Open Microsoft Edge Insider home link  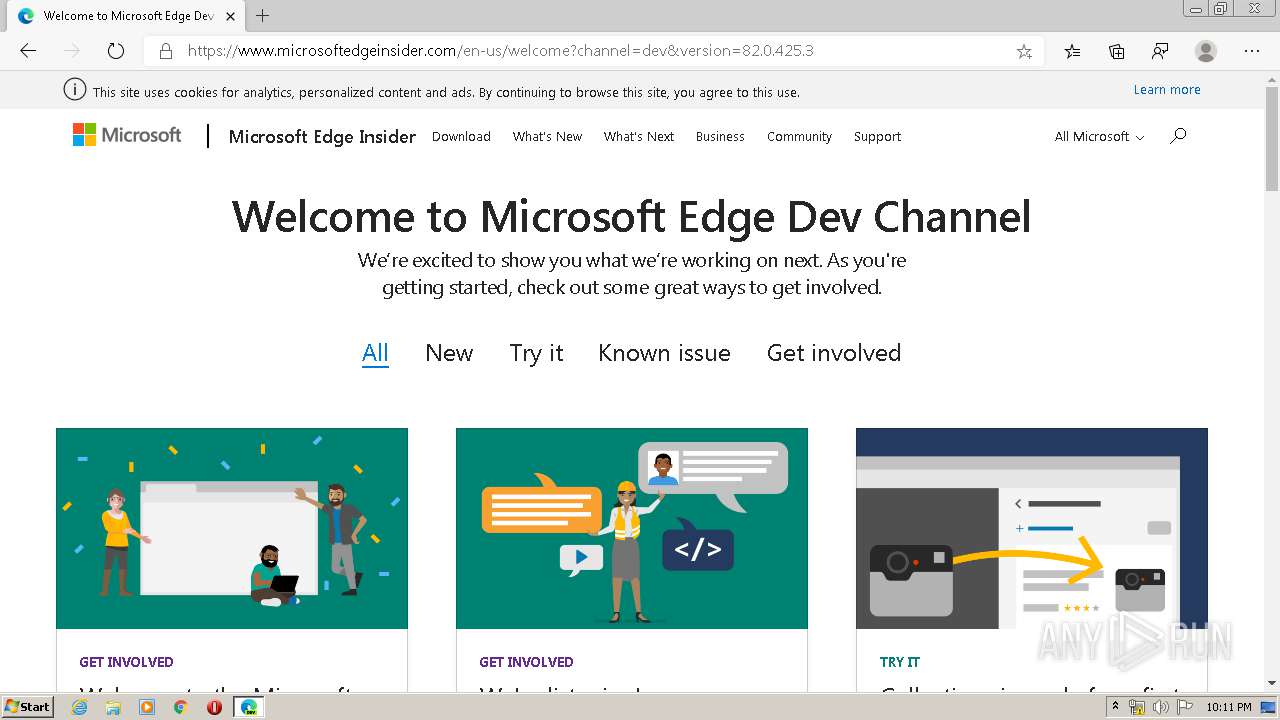pyautogui.click(x=322, y=137)
